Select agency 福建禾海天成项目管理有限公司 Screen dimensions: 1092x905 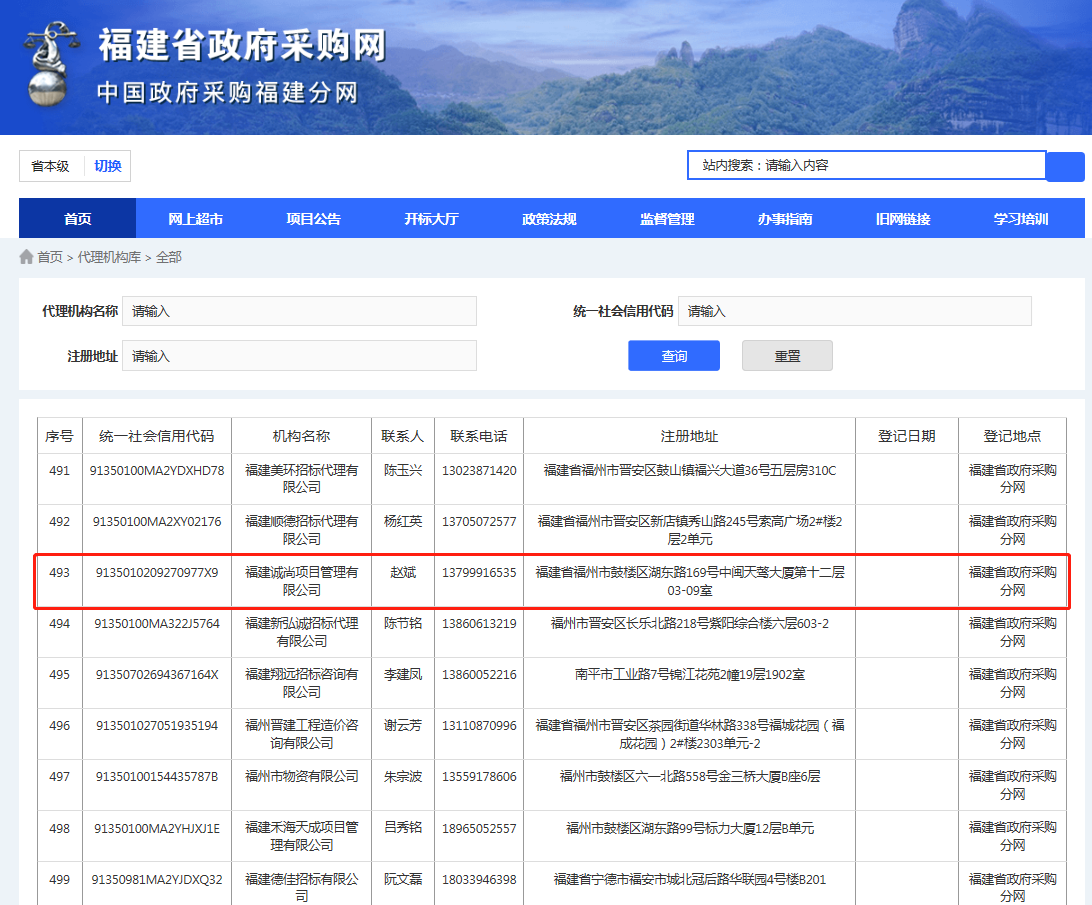pyautogui.click(x=302, y=836)
